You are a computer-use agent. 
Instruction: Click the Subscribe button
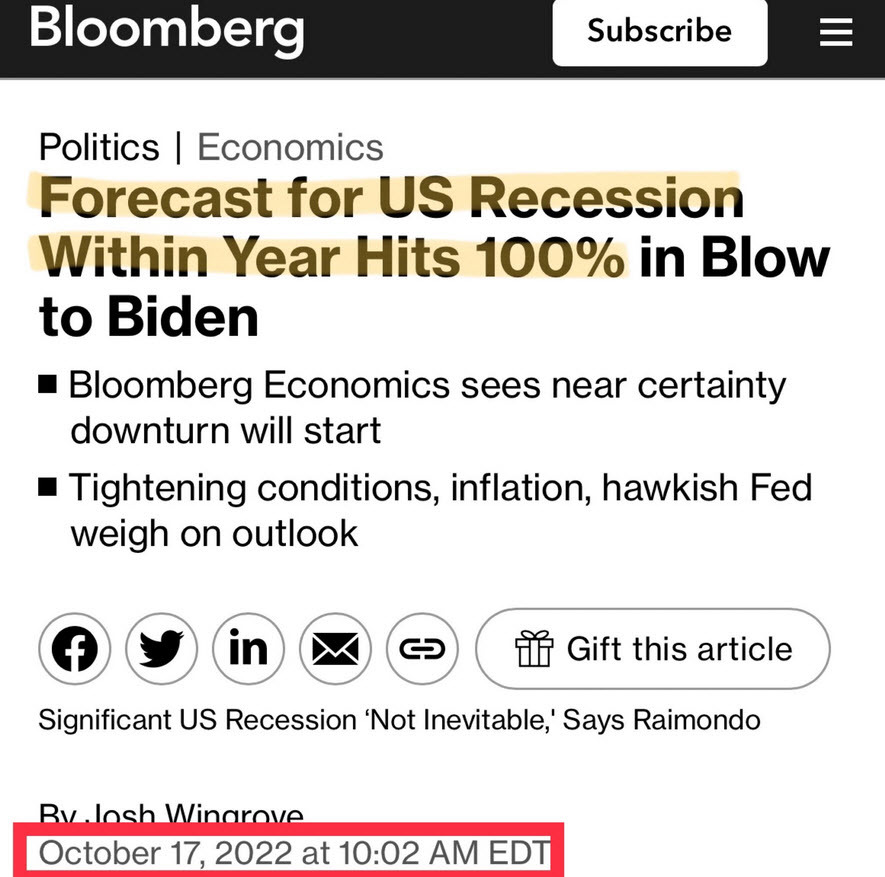659,31
